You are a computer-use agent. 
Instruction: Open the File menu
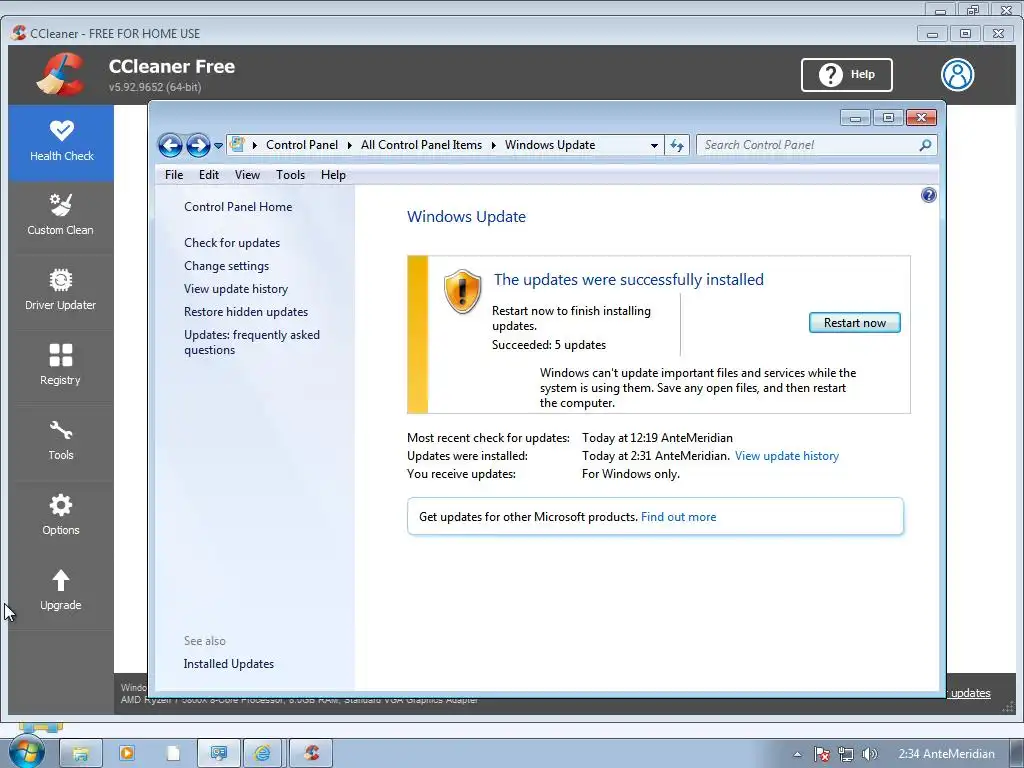tap(174, 175)
